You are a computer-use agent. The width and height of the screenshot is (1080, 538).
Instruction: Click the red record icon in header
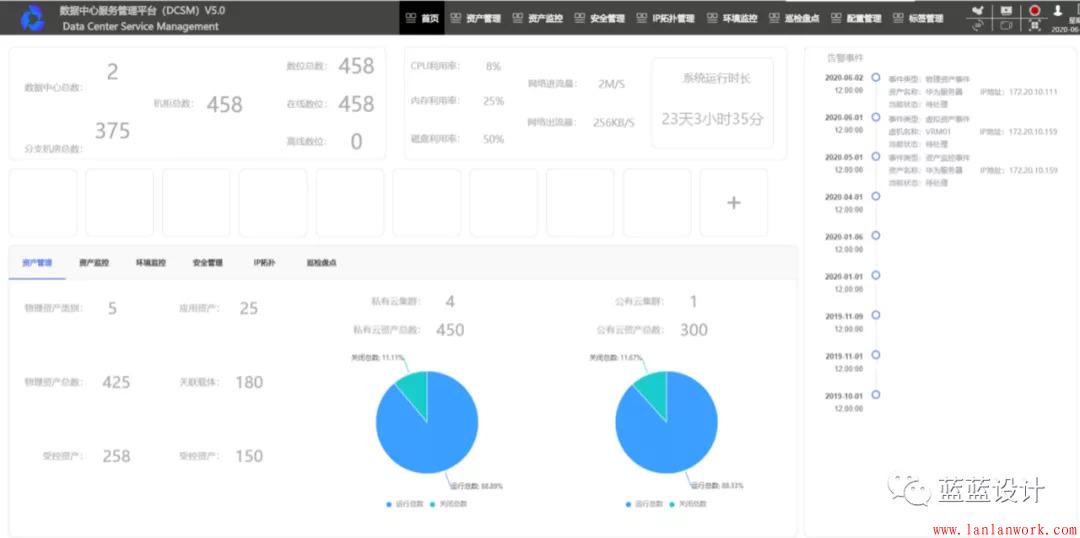pyautogui.click(x=1034, y=10)
